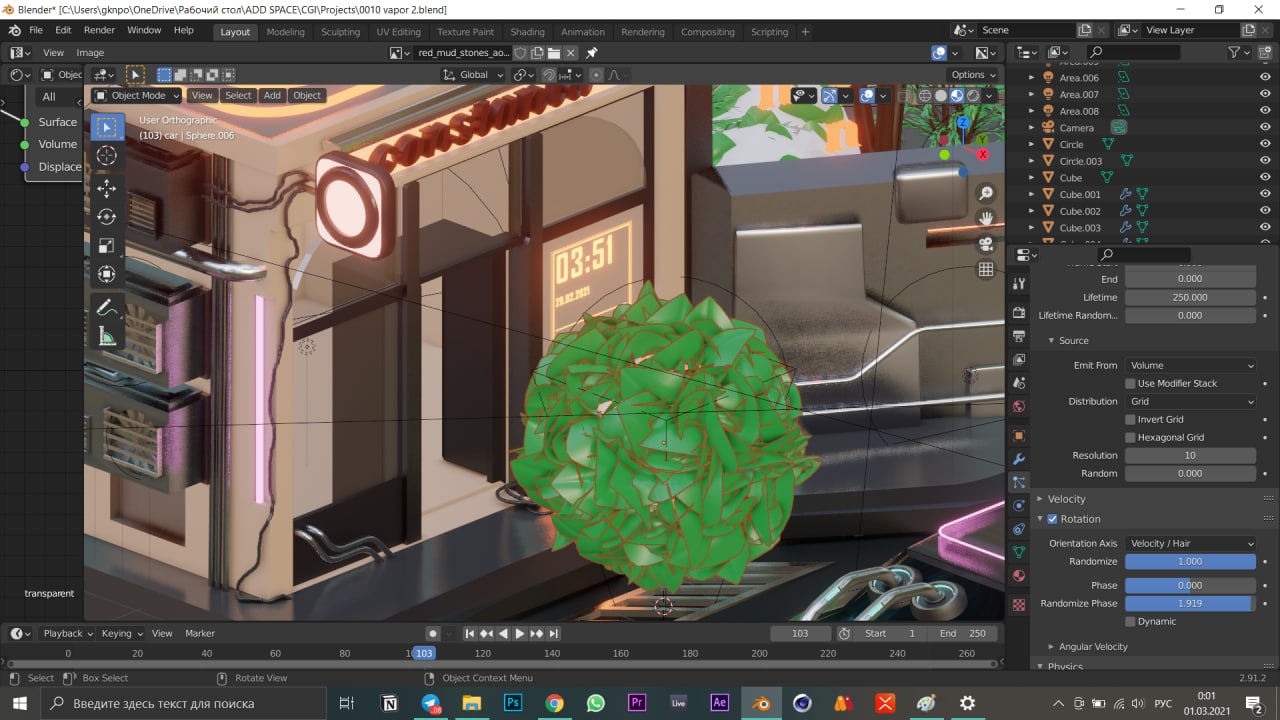Click the Move view hand icon
The height and width of the screenshot is (720, 1280).
click(986, 218)
